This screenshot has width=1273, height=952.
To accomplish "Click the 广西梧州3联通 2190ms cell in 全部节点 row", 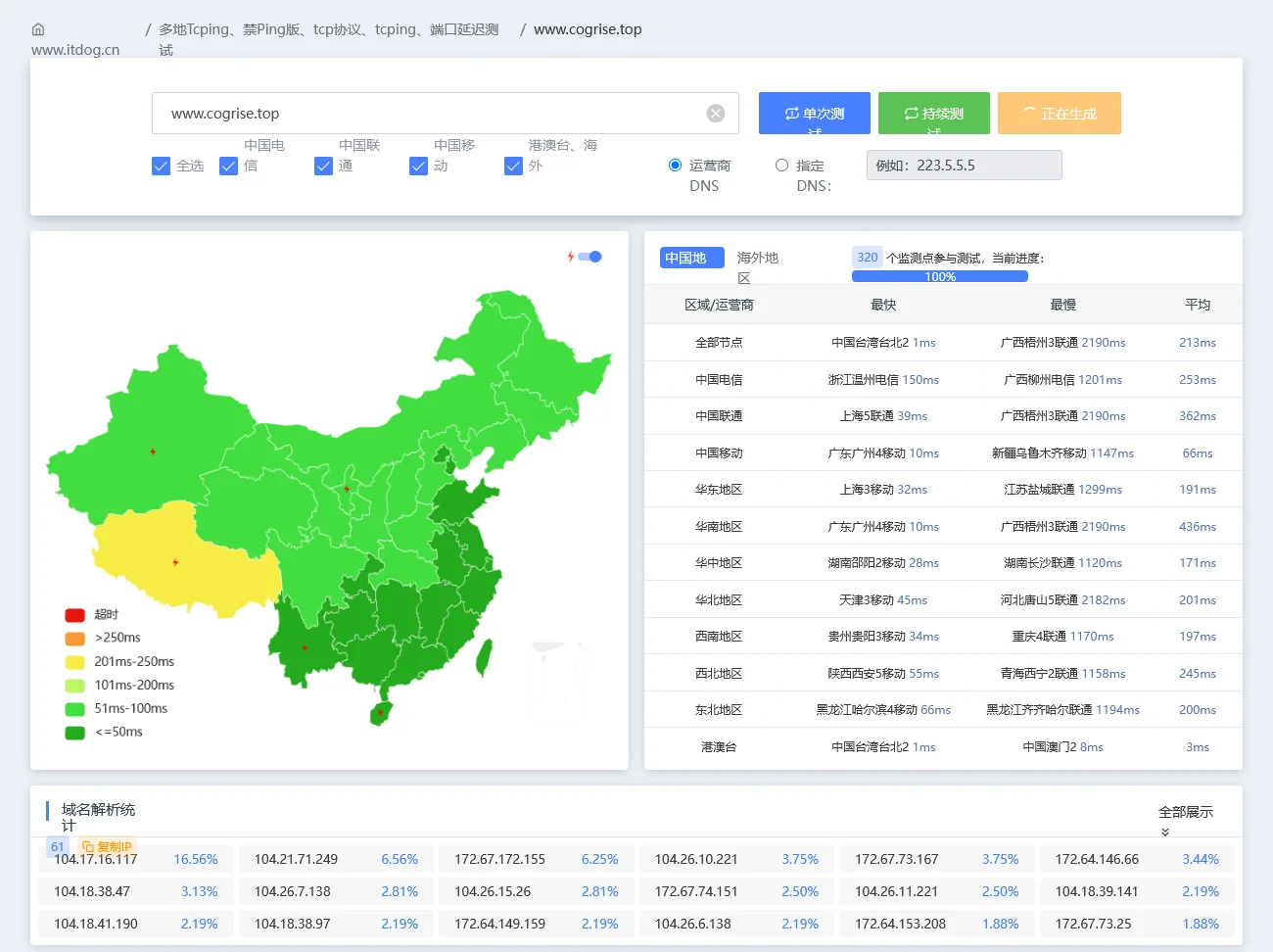I will coord(1063,343).
